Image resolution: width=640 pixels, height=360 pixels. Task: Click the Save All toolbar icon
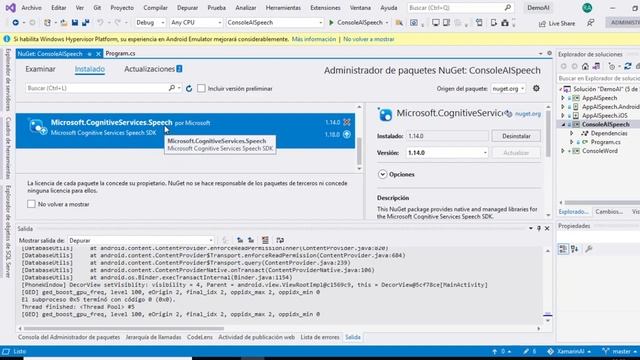(86, 23)
